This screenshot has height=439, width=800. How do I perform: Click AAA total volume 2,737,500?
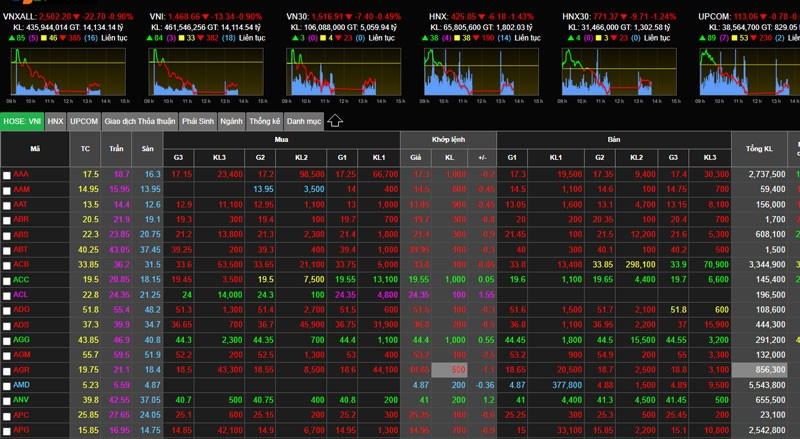coord(767,174)
